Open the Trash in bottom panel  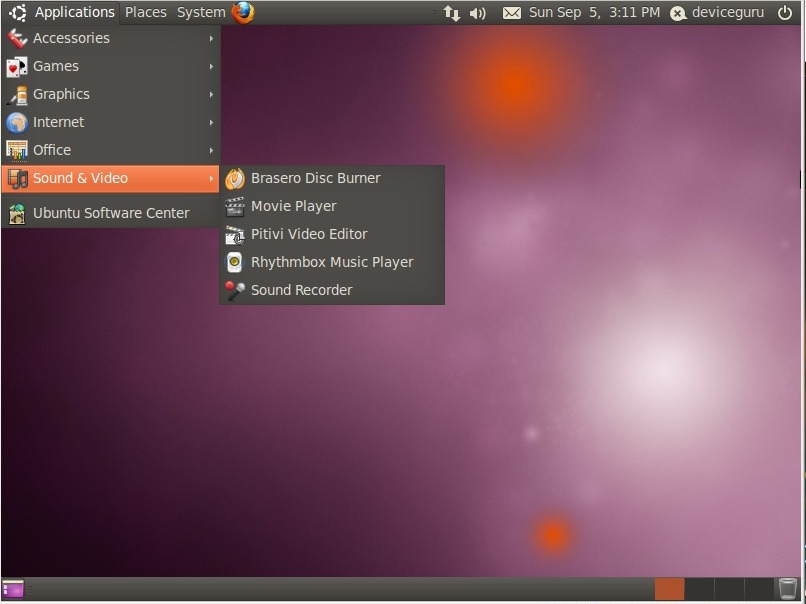click(x=787, y=589)
